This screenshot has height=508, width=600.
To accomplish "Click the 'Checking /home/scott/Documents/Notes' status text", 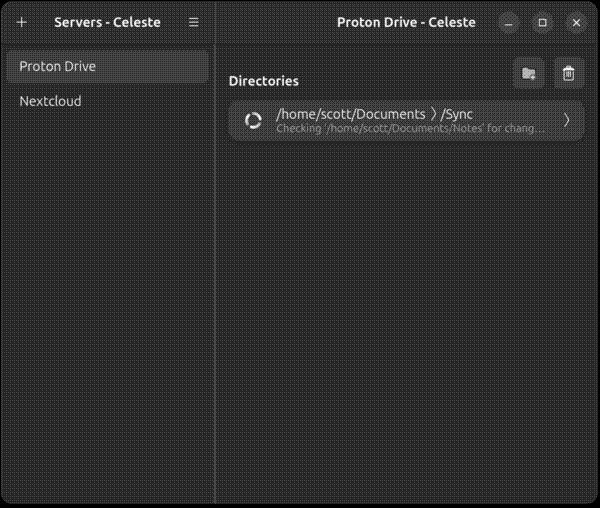I will click(x=410, y=129).
